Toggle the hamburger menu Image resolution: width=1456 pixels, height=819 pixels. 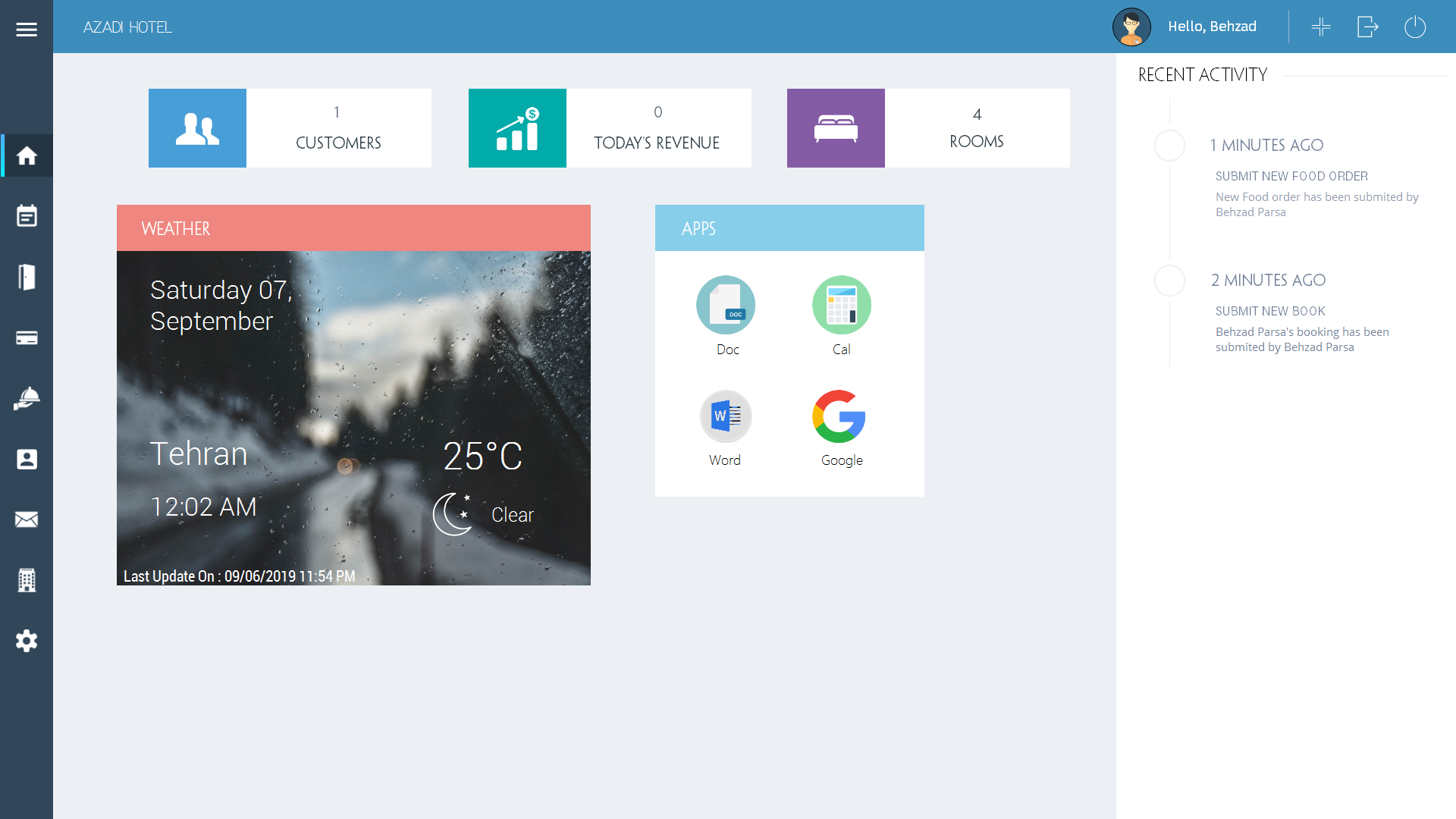coord(27,30)
